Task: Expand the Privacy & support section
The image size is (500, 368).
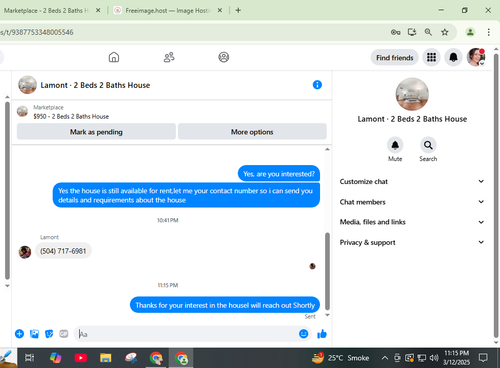Action: [x=412, y=242]
